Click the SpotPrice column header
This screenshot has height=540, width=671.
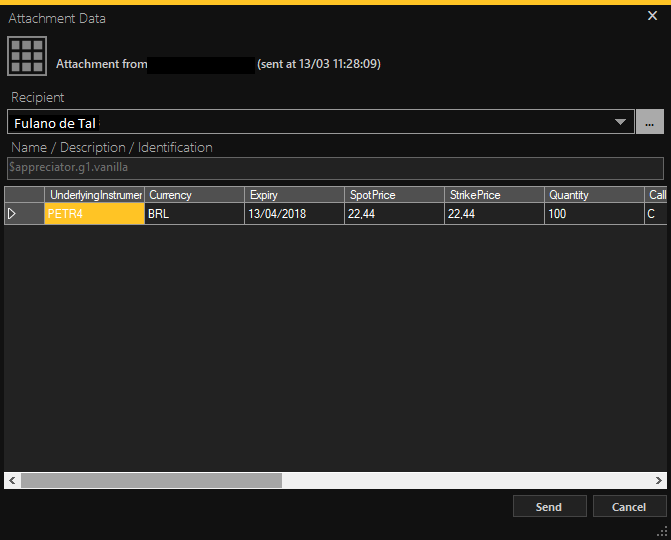[394, 195]
